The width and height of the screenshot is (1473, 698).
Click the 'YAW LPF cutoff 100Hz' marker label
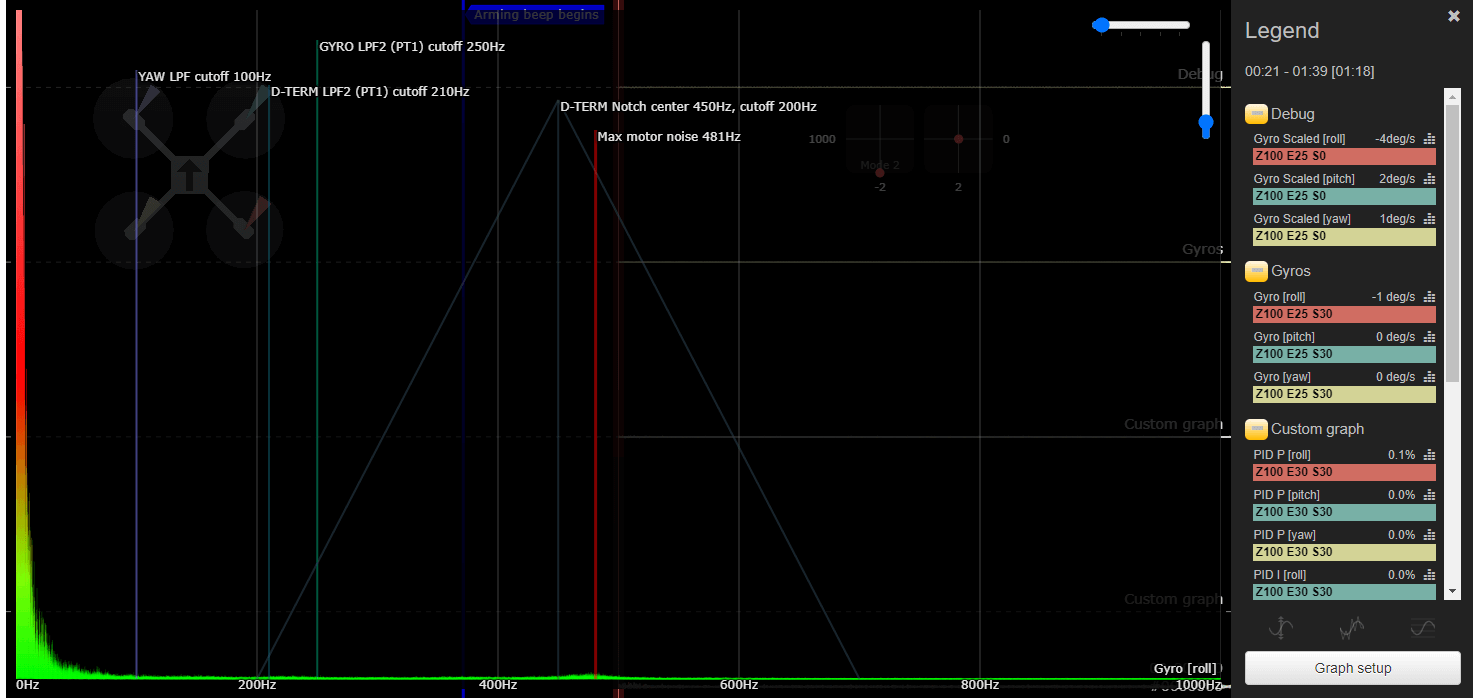(x=204, y=76)
